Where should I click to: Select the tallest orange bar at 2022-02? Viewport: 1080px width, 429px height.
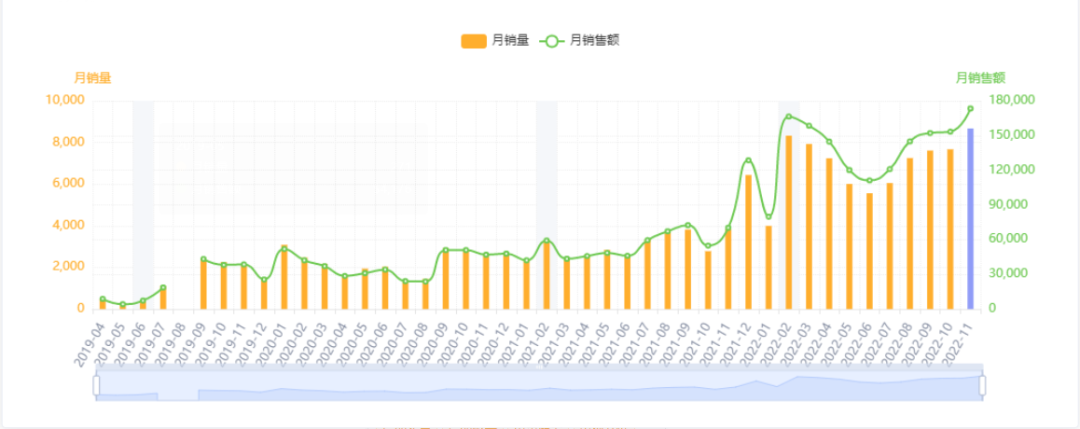pos(789,222)
